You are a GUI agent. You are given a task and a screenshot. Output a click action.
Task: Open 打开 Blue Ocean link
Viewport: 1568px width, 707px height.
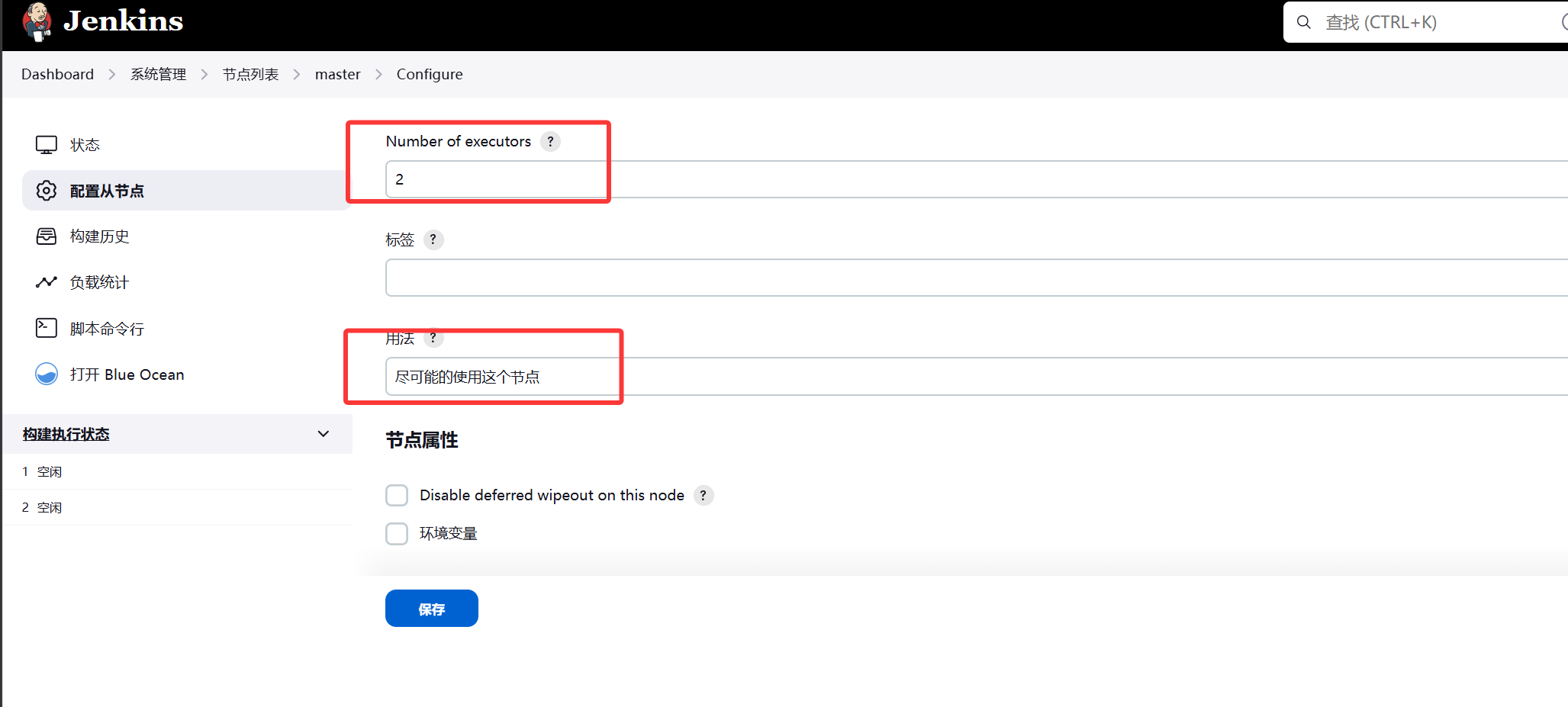127,374
